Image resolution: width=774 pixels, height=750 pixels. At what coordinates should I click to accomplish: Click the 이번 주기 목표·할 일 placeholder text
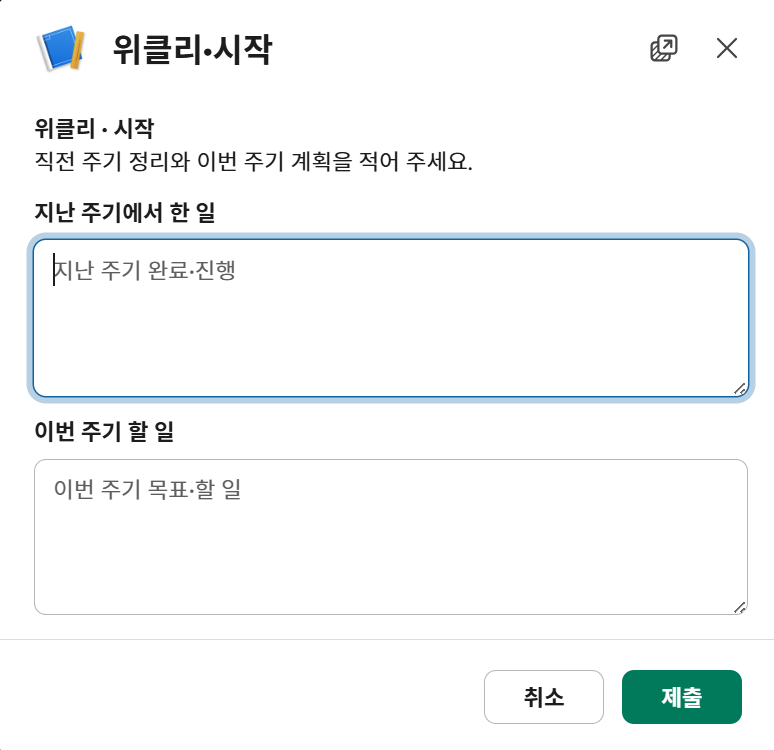148,489
